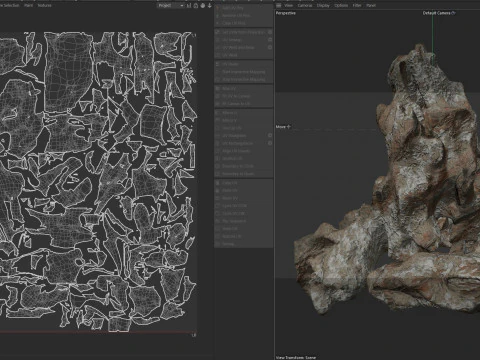Viewport: 480px width, 360px height.
Task: Open the settings gear for Set UVW from Projection
Action: 270,32
